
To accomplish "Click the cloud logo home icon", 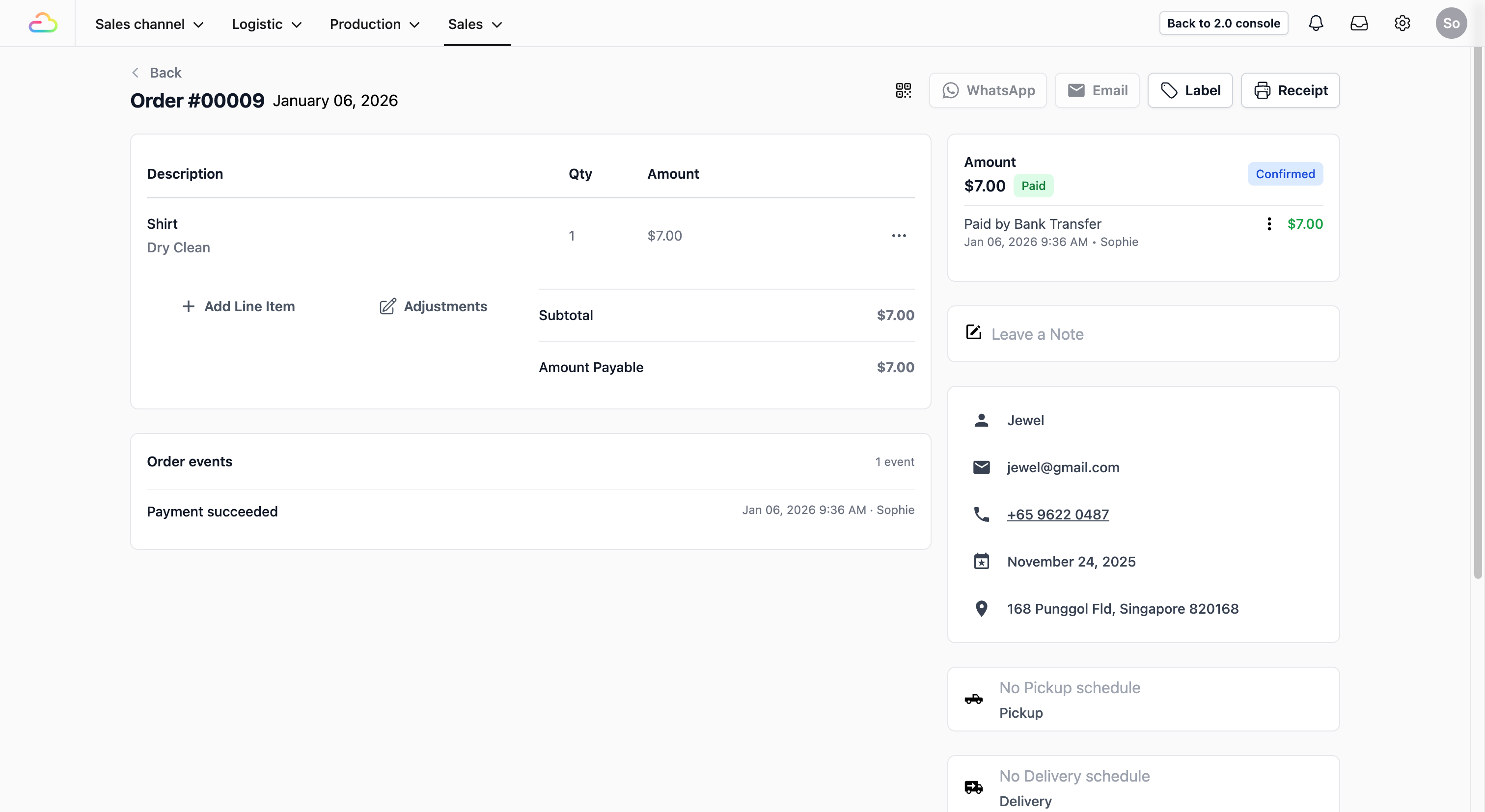I will click(43, 24).
